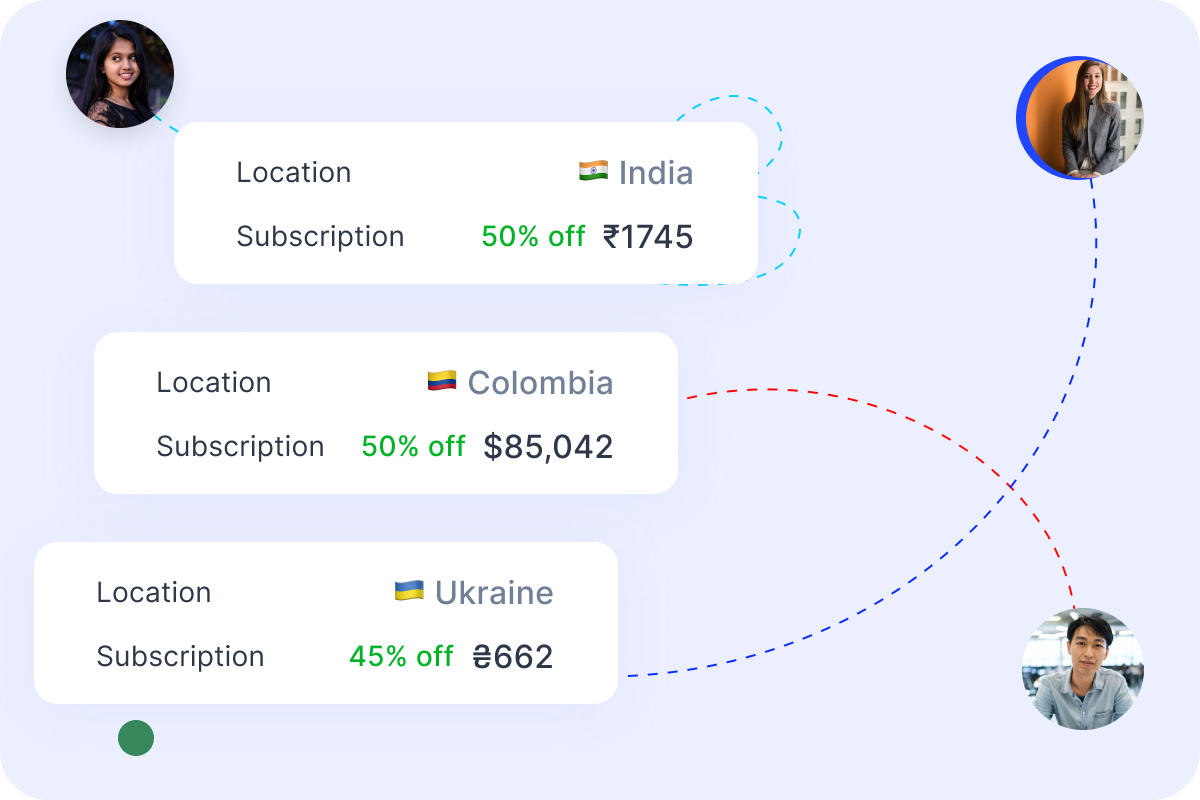Select the man's profile photo
This screenshot has height=800, width=1200.
[1082, 669]
